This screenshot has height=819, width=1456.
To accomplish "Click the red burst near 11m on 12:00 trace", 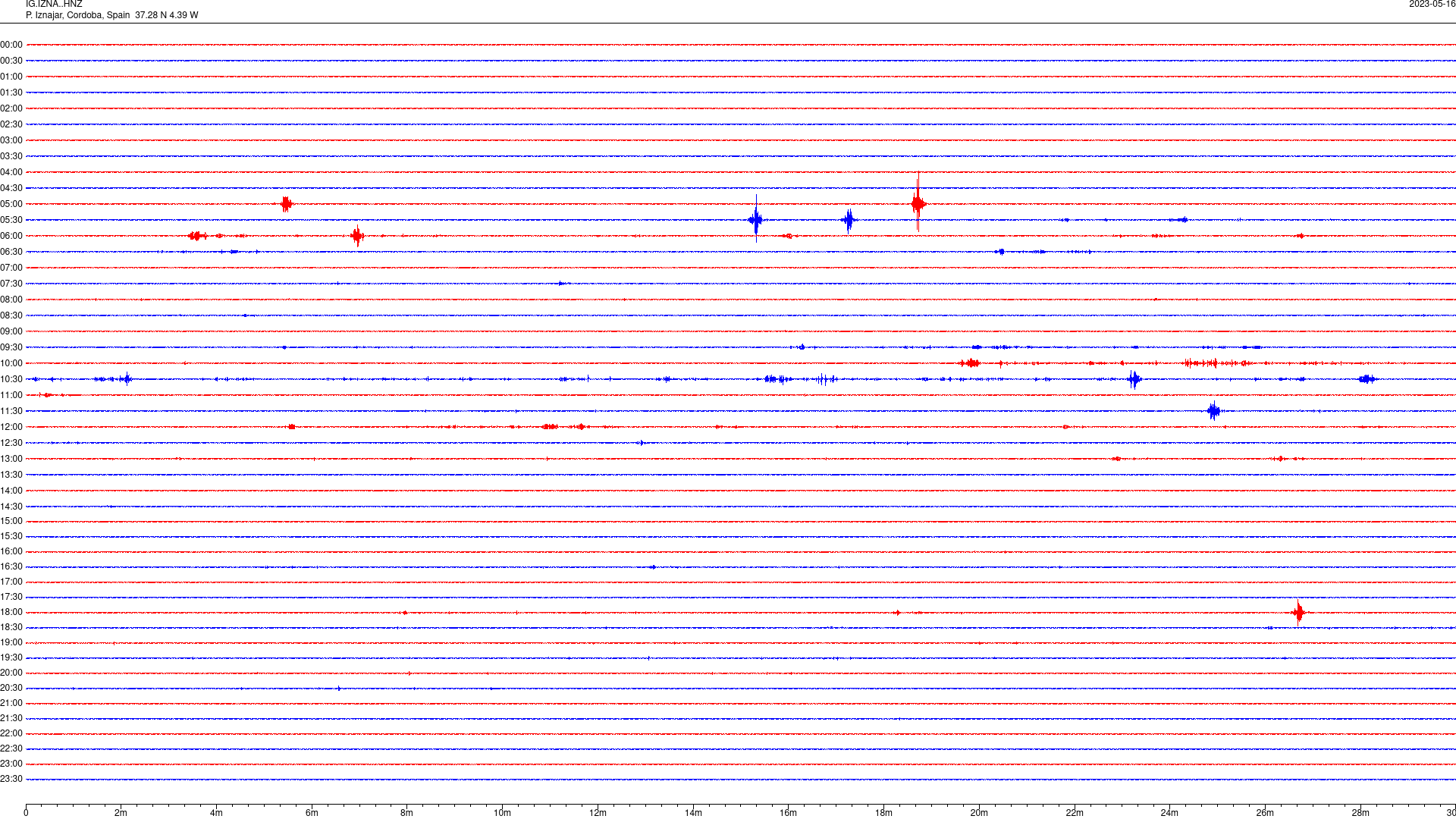I will tap(551, 427).
